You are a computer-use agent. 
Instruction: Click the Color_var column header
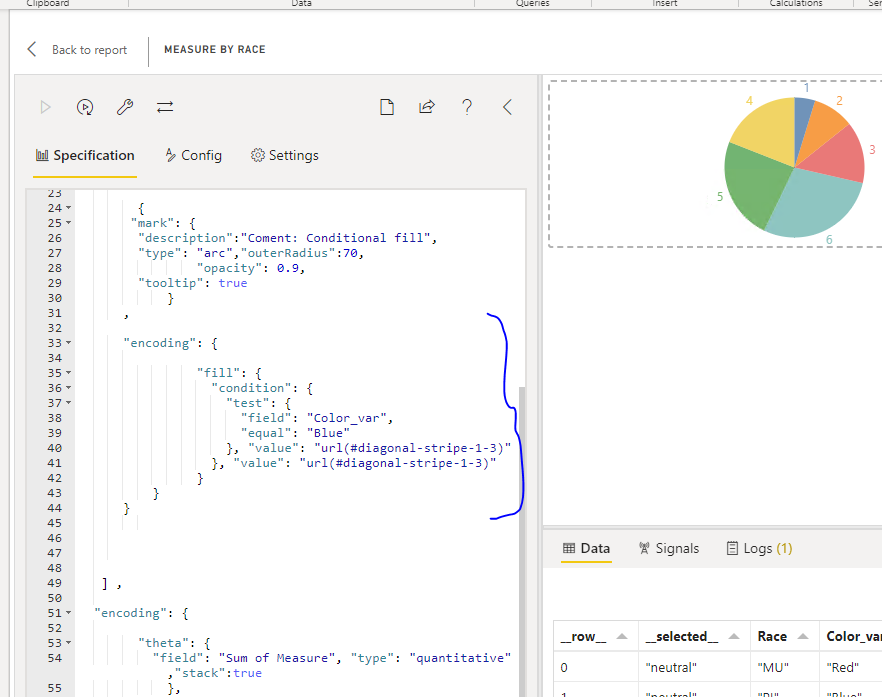click(851, 636)
